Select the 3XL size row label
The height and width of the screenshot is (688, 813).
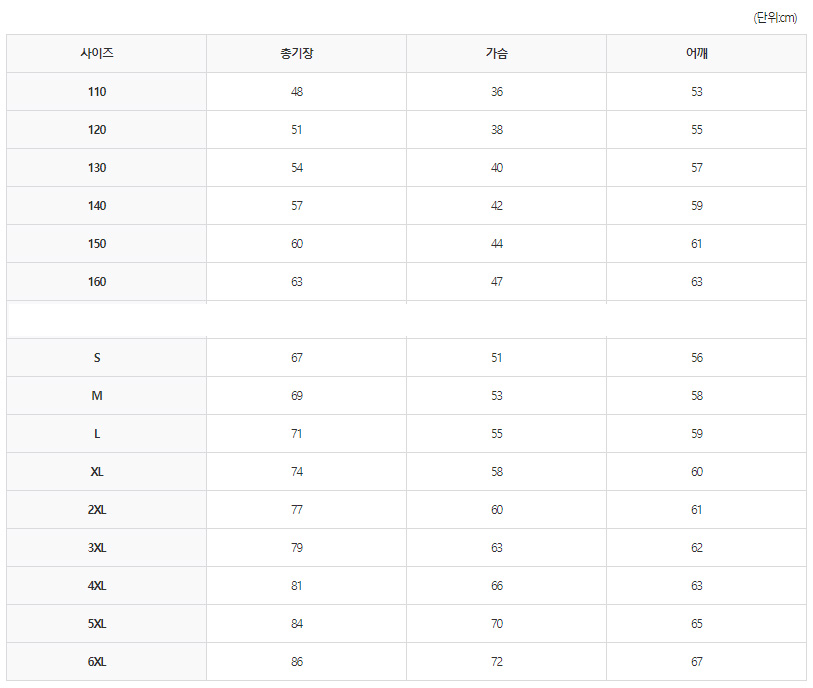97,548
